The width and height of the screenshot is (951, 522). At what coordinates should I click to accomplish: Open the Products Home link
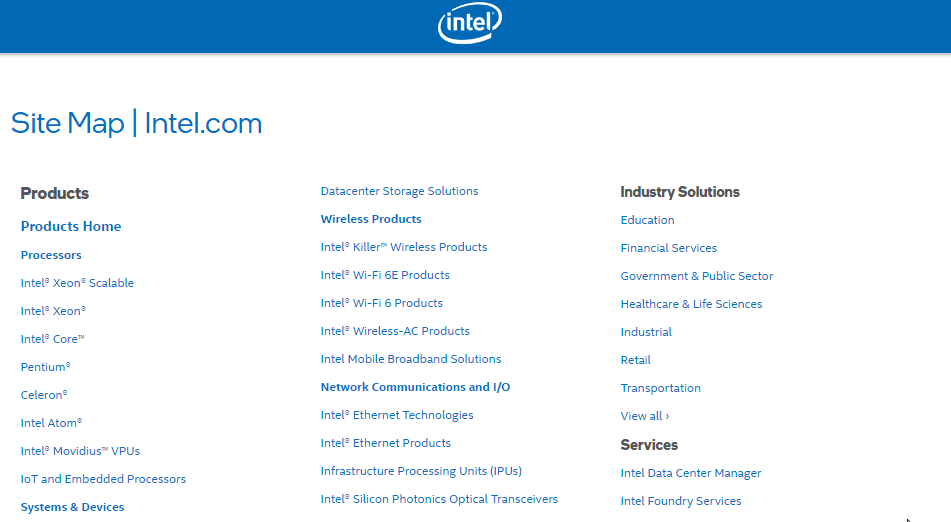(71, 226)
